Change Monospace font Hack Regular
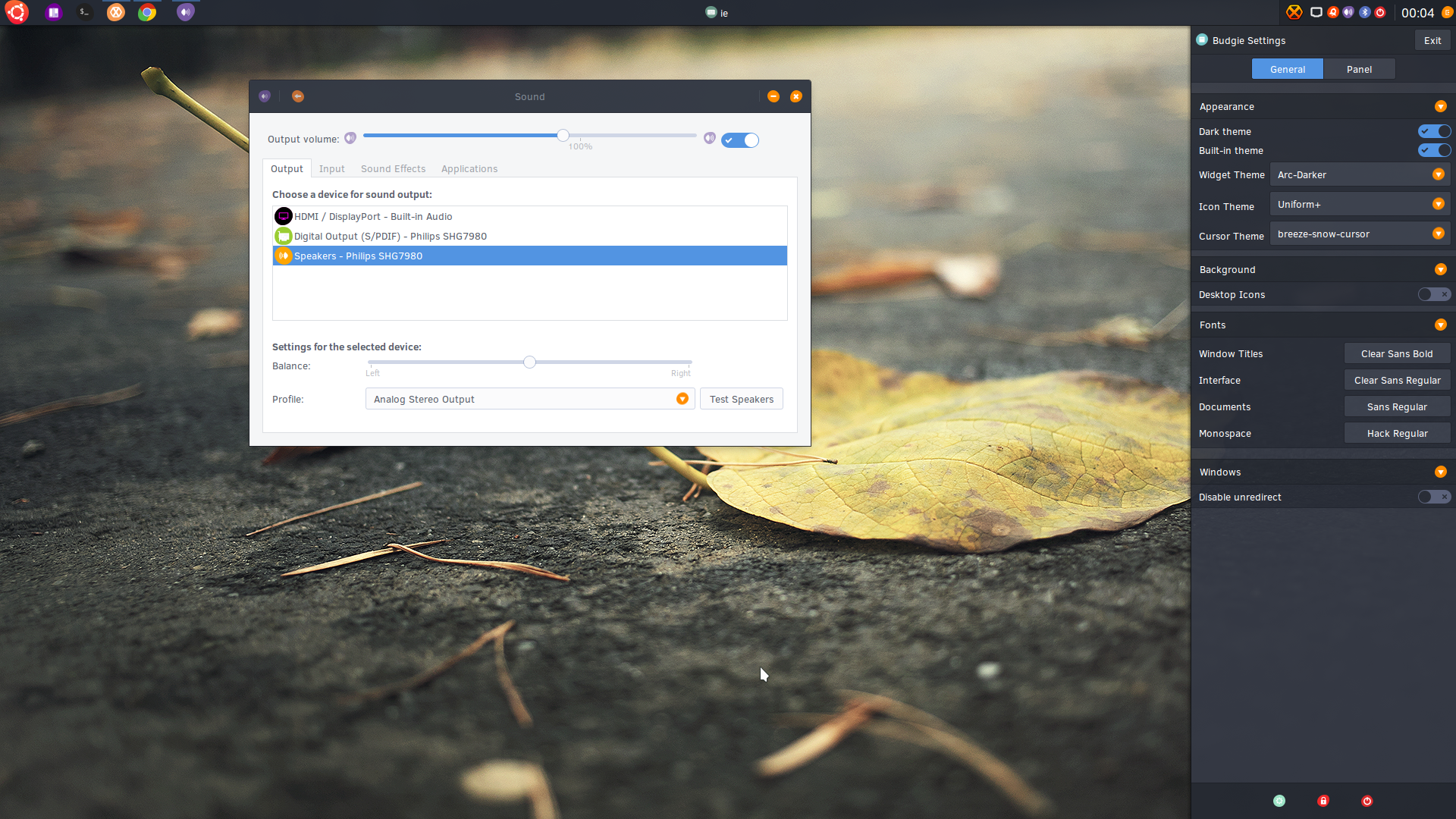Screen dimensions: 1456x819 click(1397, 433)
